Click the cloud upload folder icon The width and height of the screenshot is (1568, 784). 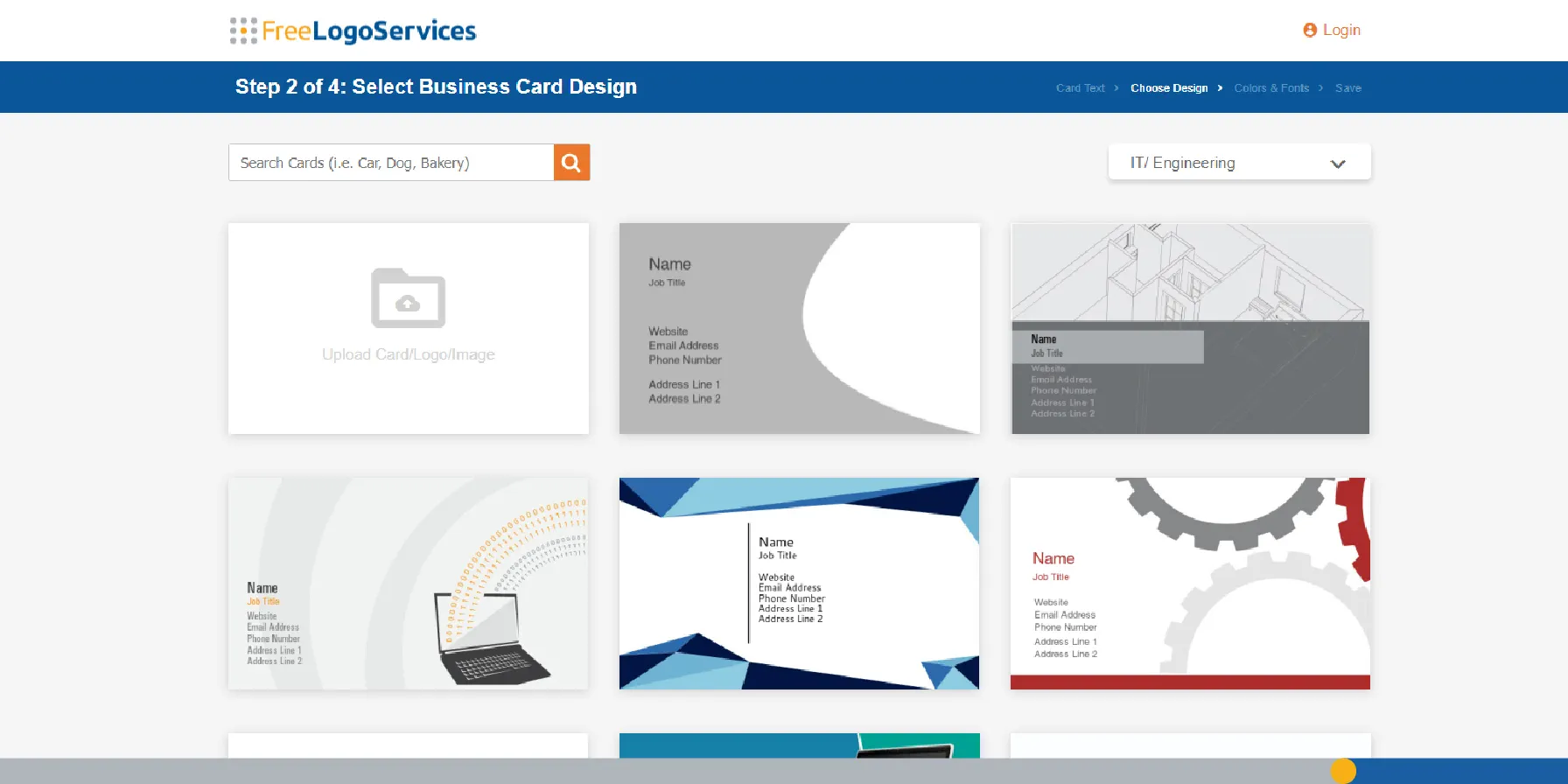(x=408, y=298)
